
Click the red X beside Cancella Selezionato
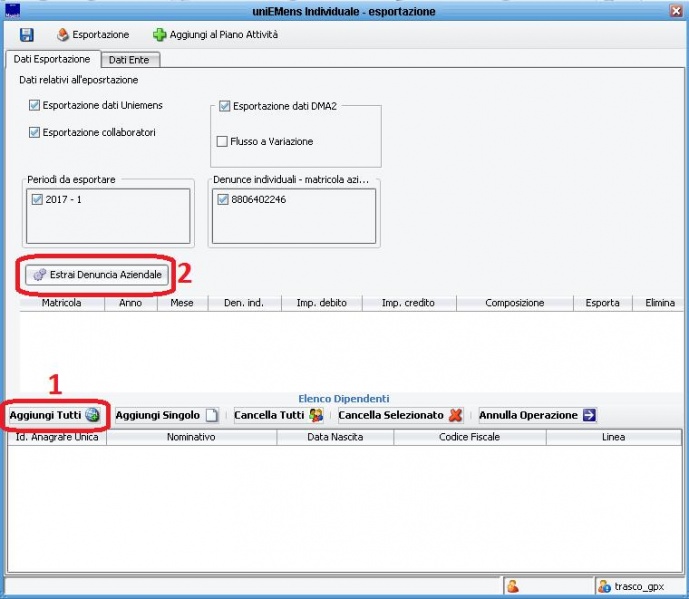(456, 415)
